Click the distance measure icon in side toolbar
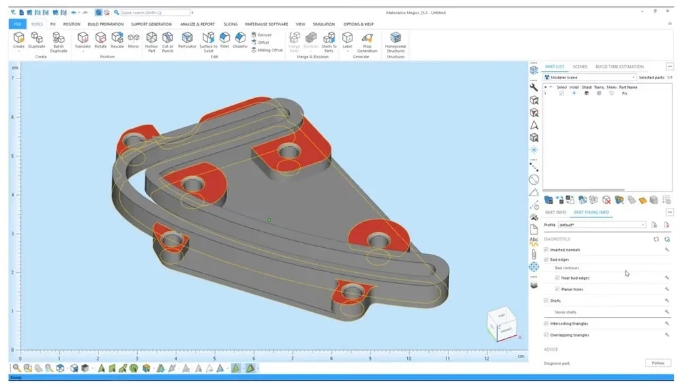Image resolution: width=679 pixels, height=387 pixels. pos(534,167)
